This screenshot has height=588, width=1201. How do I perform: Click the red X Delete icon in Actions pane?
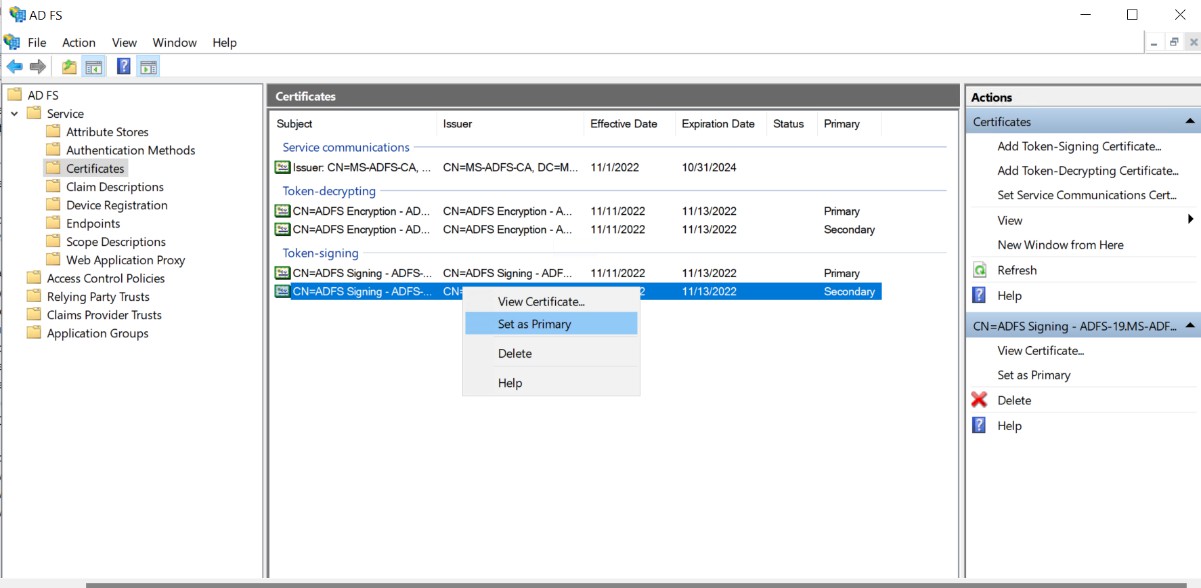(980, 400)
